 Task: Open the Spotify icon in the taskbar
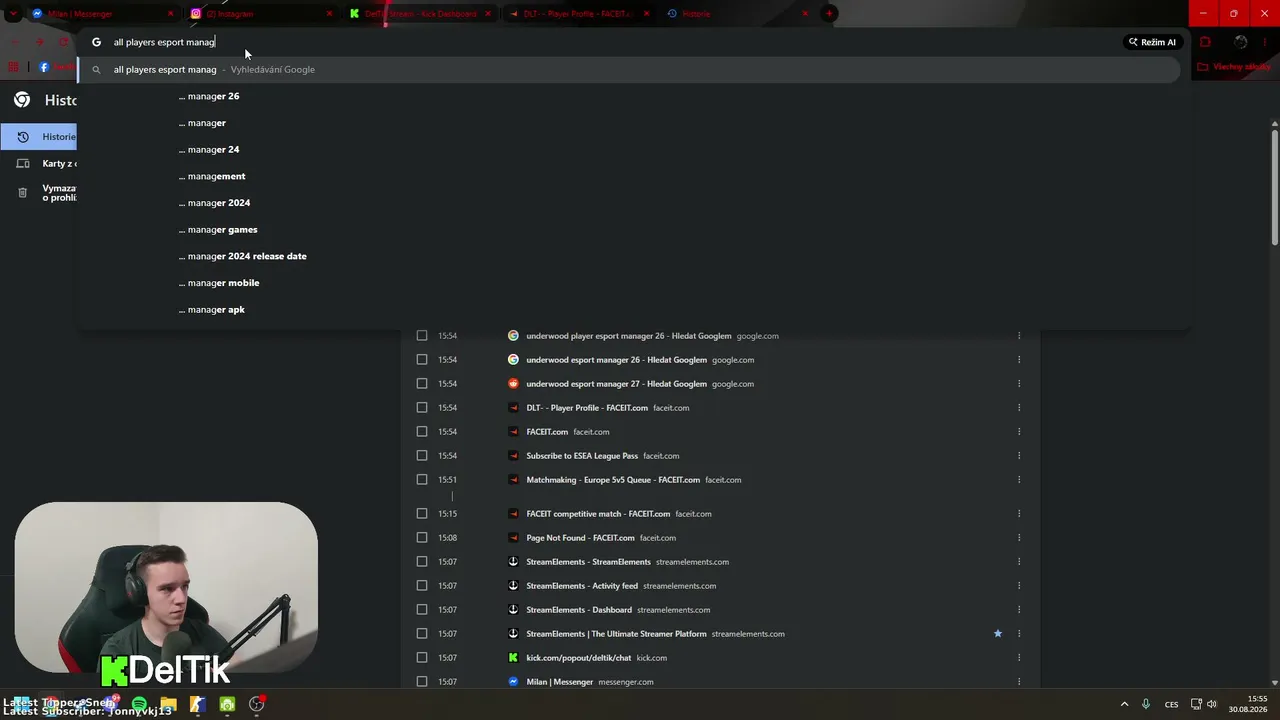click(x=139, y=704)
